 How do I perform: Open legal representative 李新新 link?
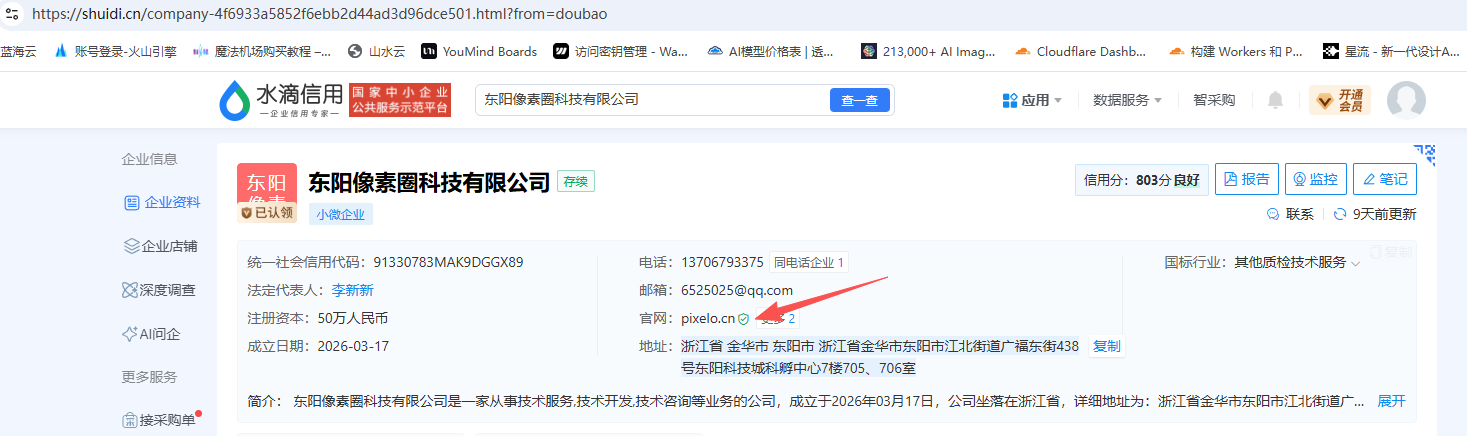click(353, 290)
